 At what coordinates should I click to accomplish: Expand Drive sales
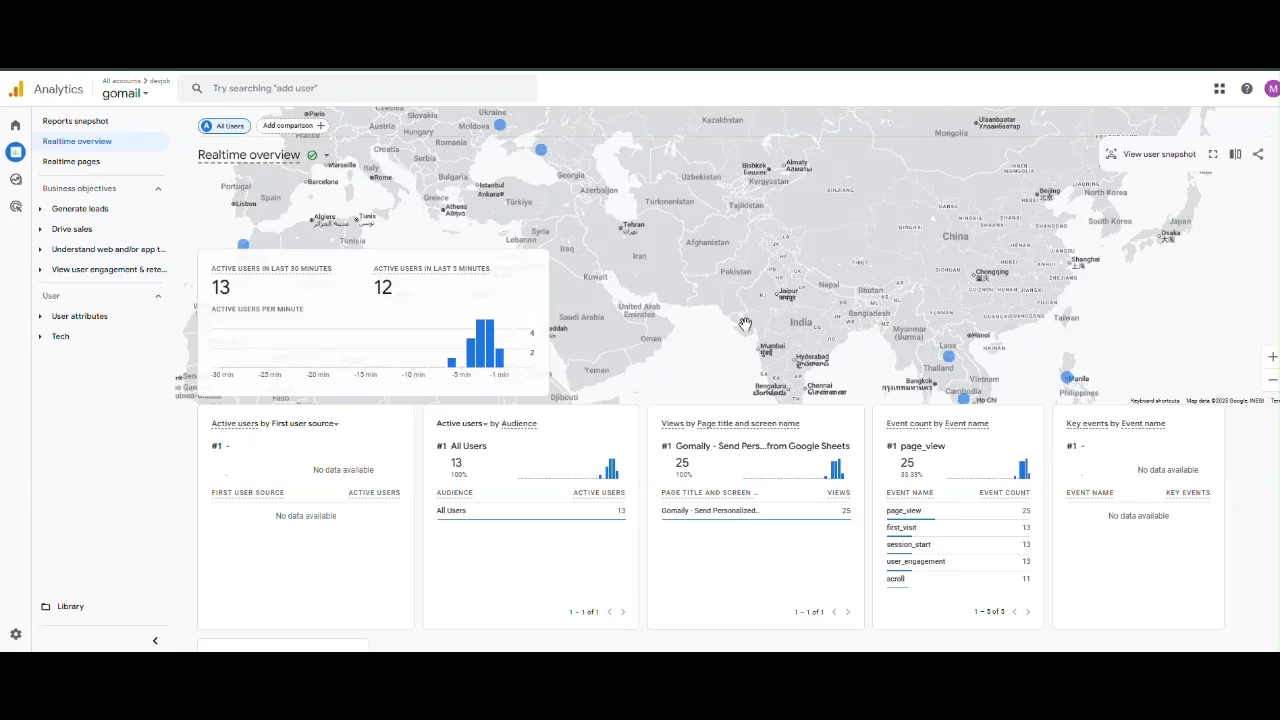[40, 229]
